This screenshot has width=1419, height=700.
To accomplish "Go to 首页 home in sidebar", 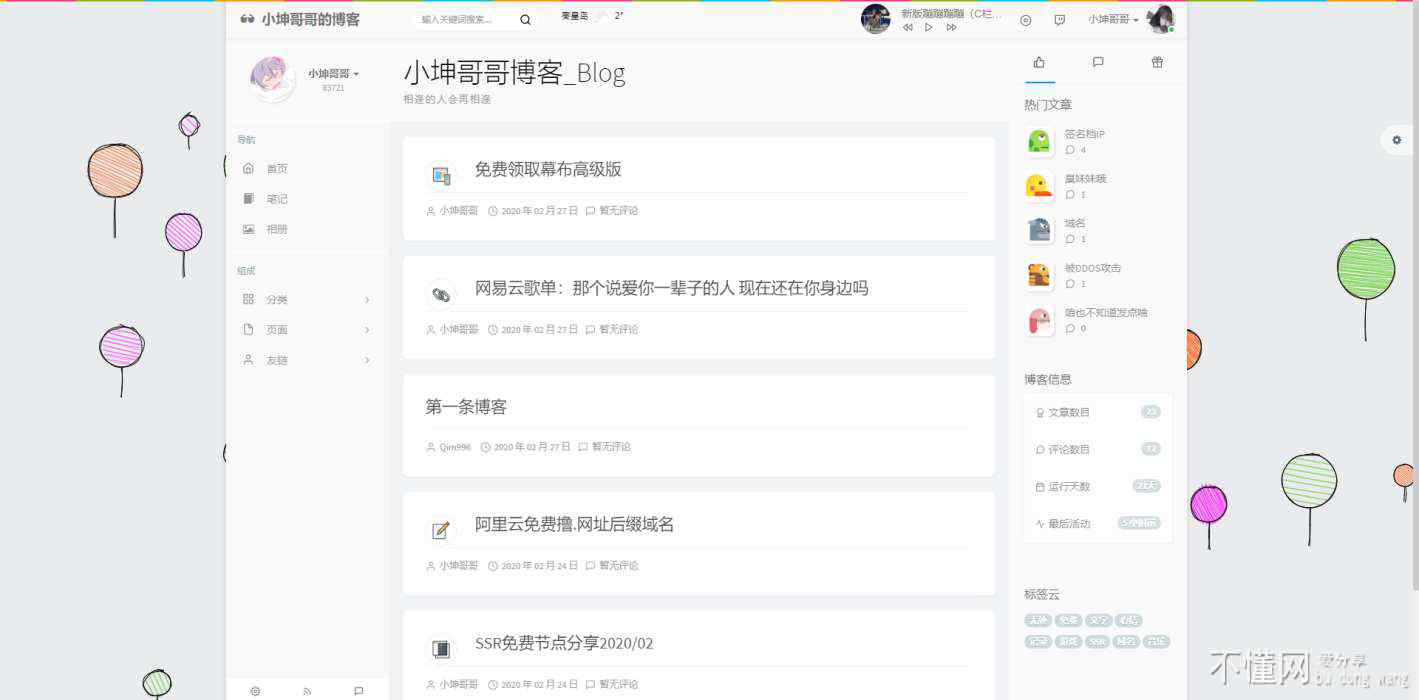I will click(277, 169).
